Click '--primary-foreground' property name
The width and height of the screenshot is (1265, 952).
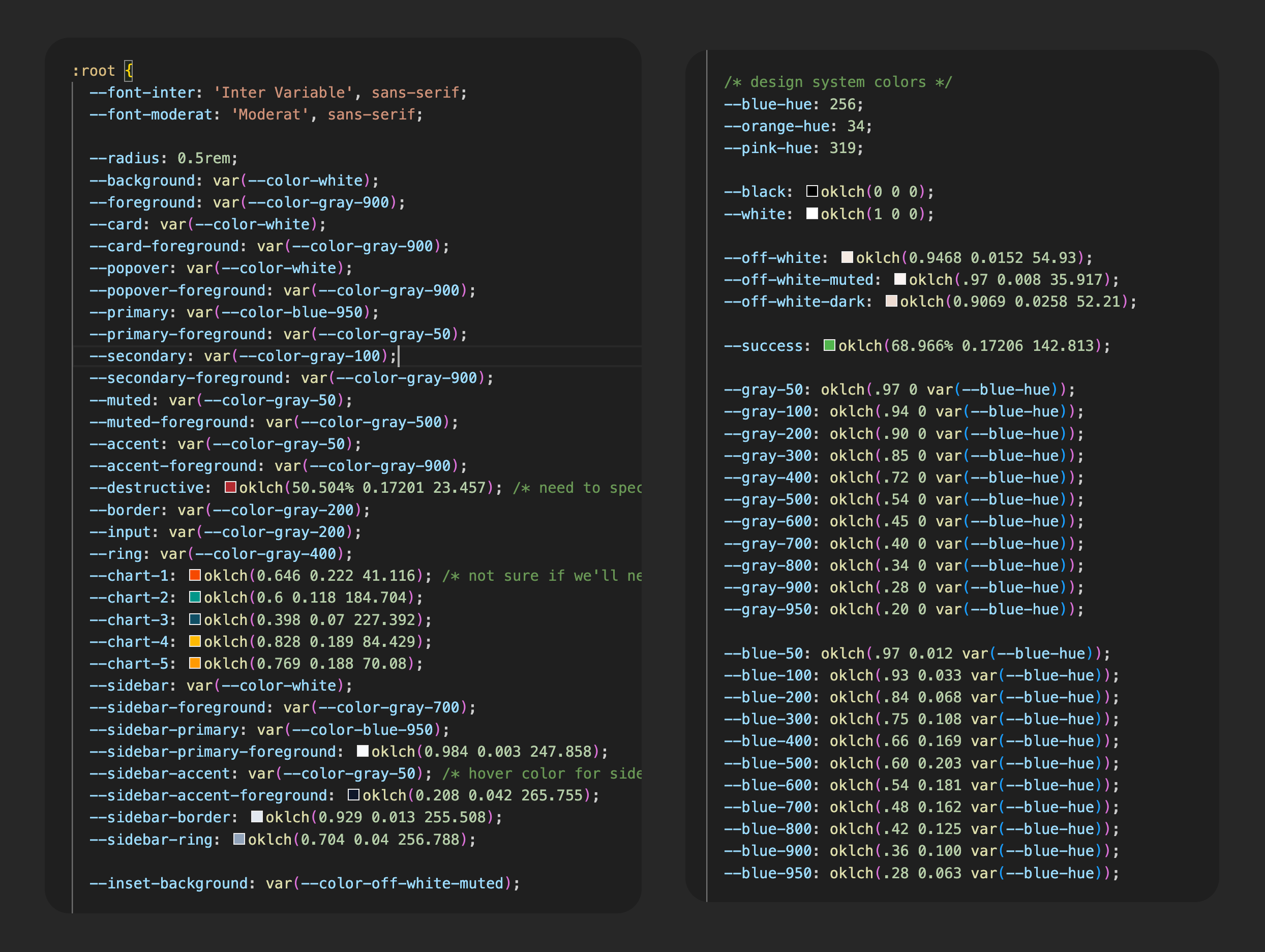[x=177, y=334]
